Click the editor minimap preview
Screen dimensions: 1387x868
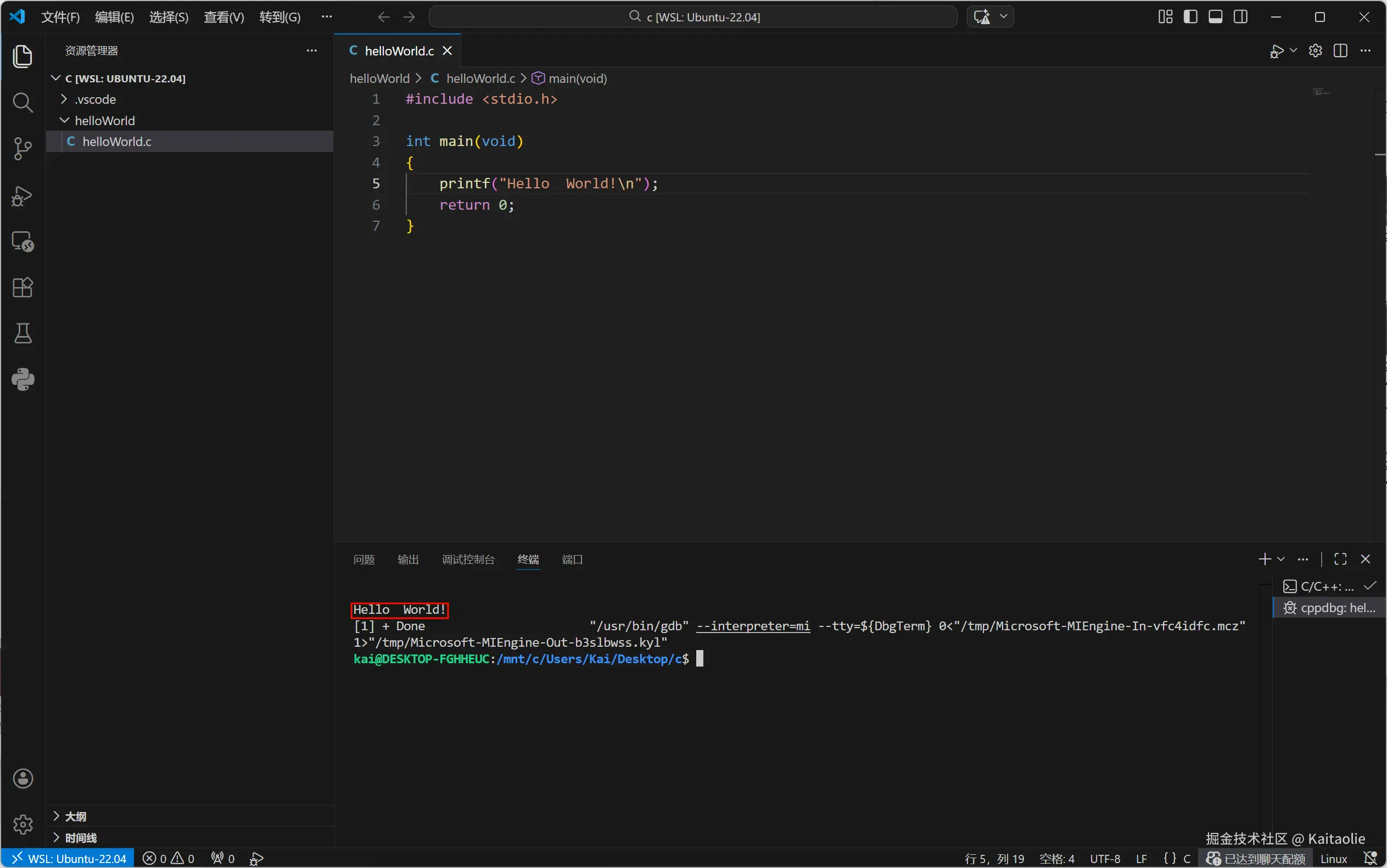(1322, 92)
